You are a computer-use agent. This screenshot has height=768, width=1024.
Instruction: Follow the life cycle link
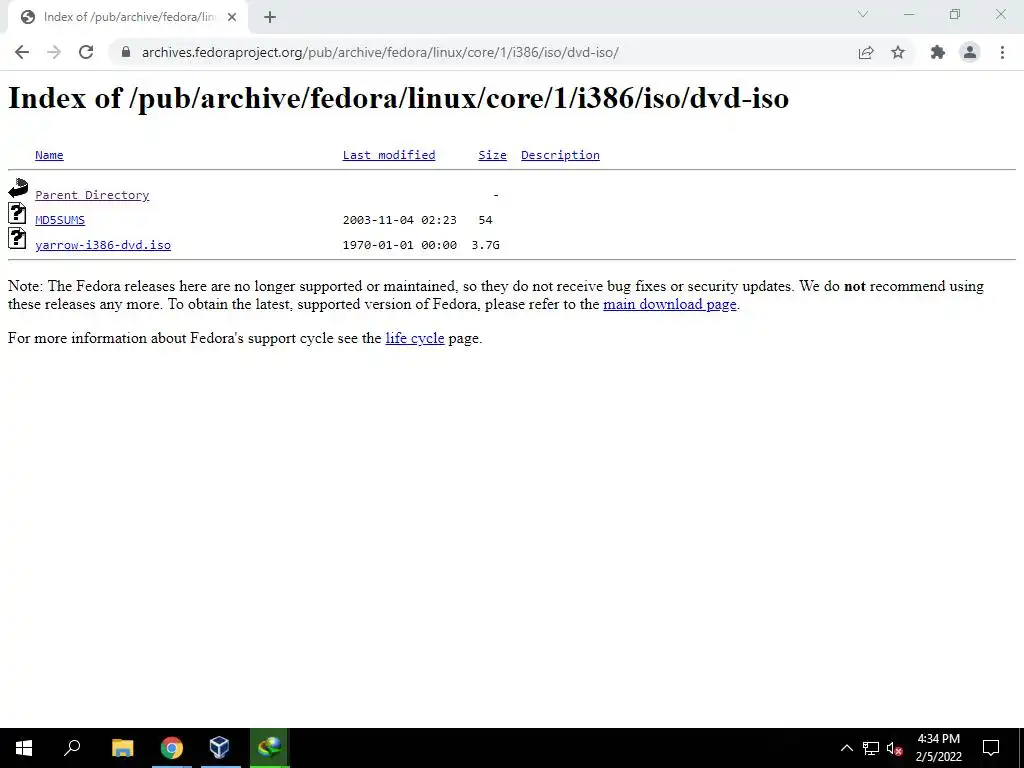click(415, 338)
